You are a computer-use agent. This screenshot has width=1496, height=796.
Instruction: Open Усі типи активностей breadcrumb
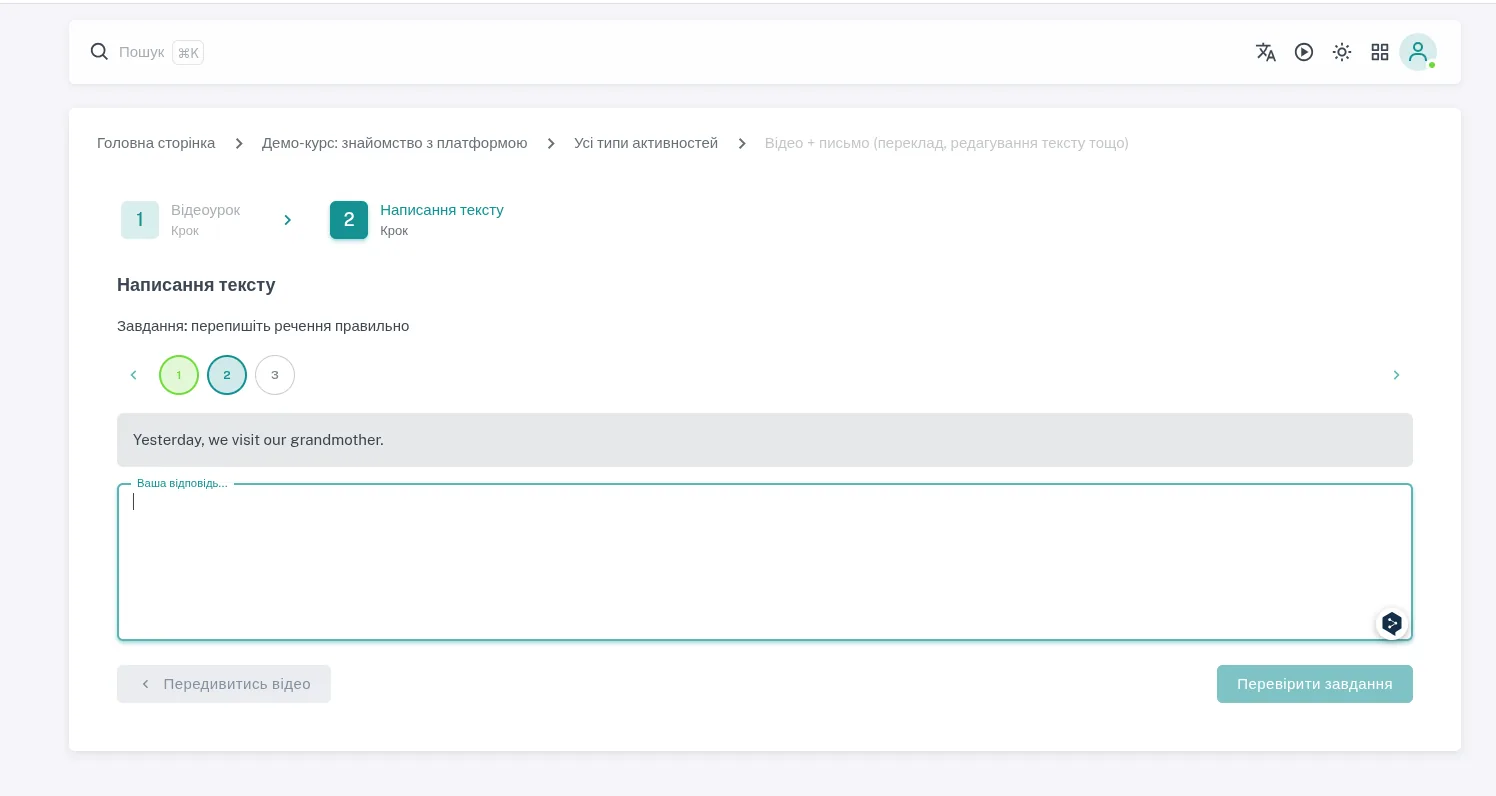point(646,143)
